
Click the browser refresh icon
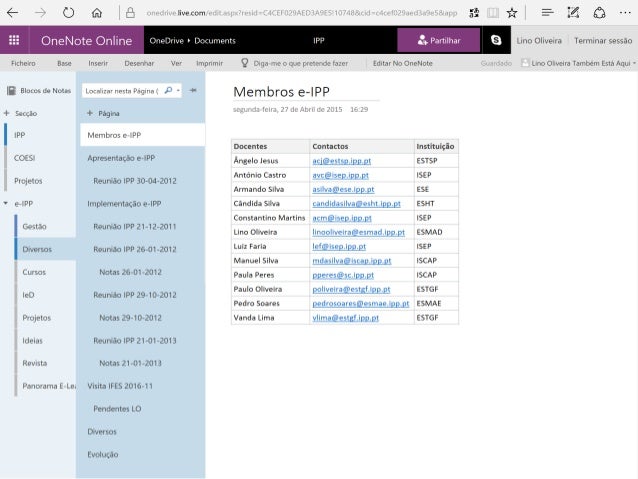68,13
